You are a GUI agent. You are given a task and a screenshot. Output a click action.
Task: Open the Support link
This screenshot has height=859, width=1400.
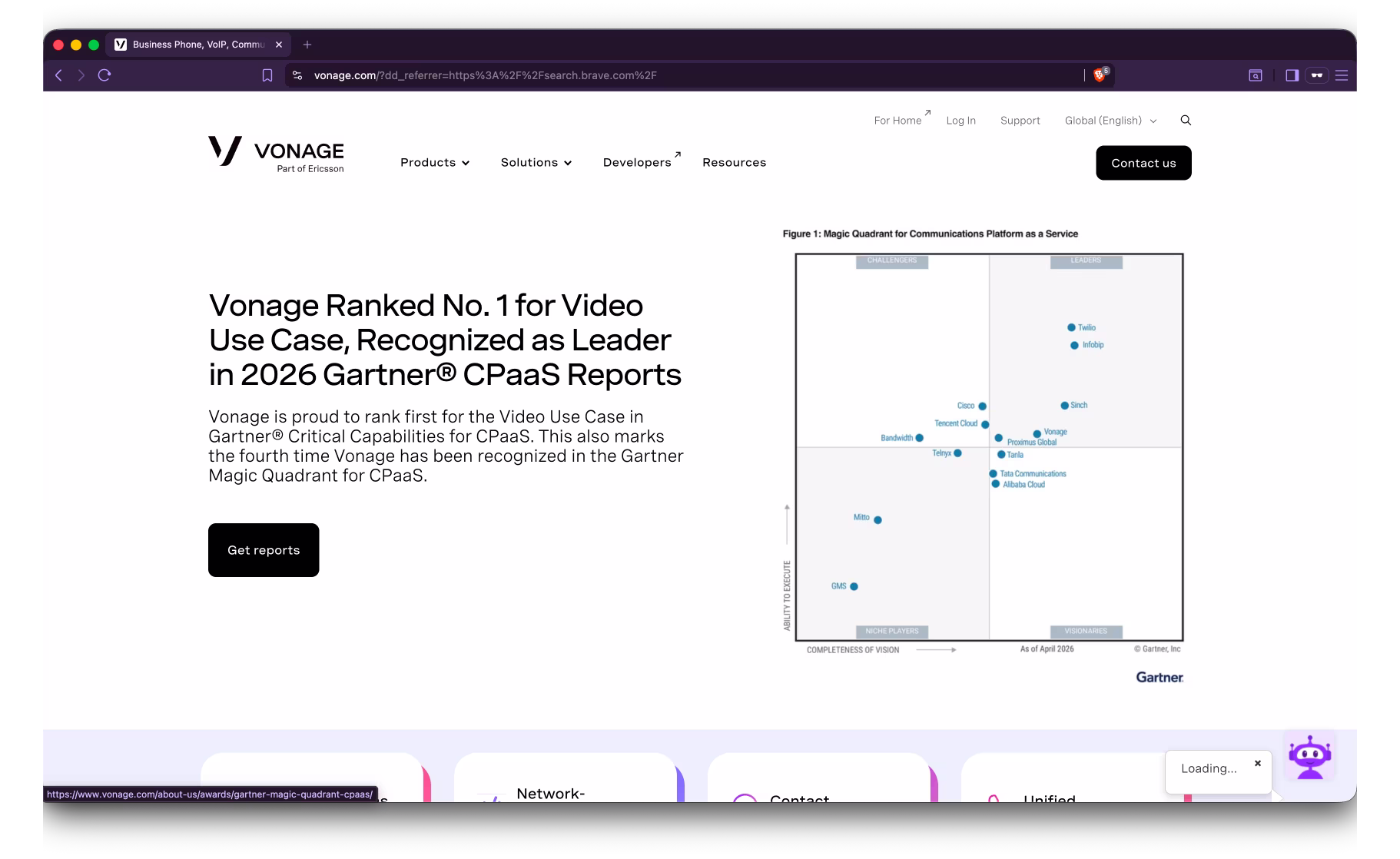pos(1020,121)
